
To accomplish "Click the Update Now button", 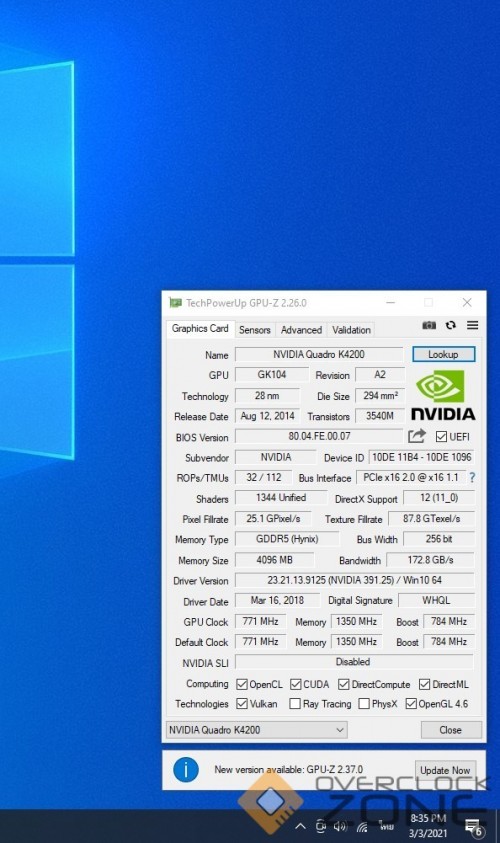I will [x=445, y=770].
